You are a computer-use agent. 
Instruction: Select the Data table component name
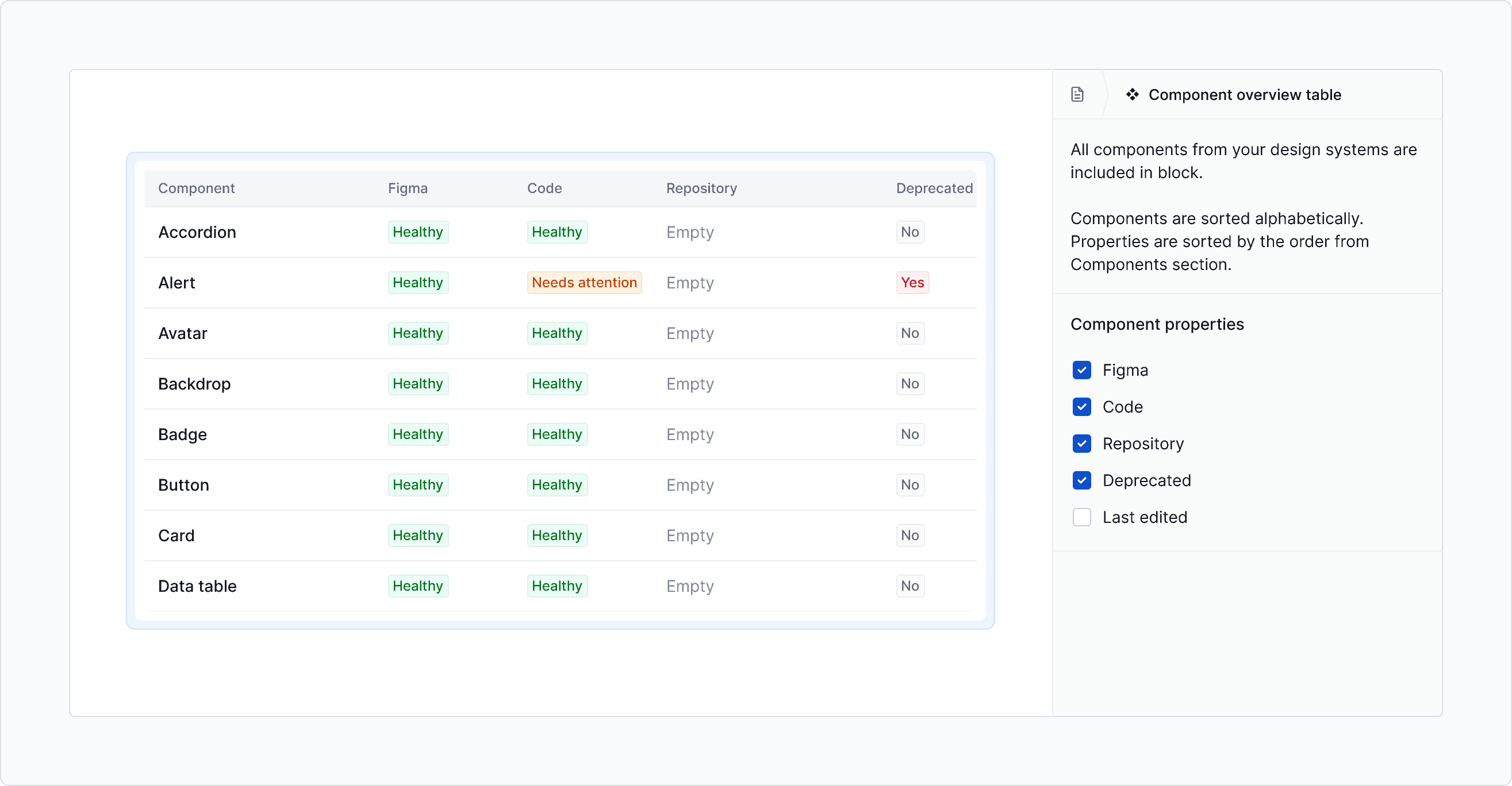coord(197,586)
